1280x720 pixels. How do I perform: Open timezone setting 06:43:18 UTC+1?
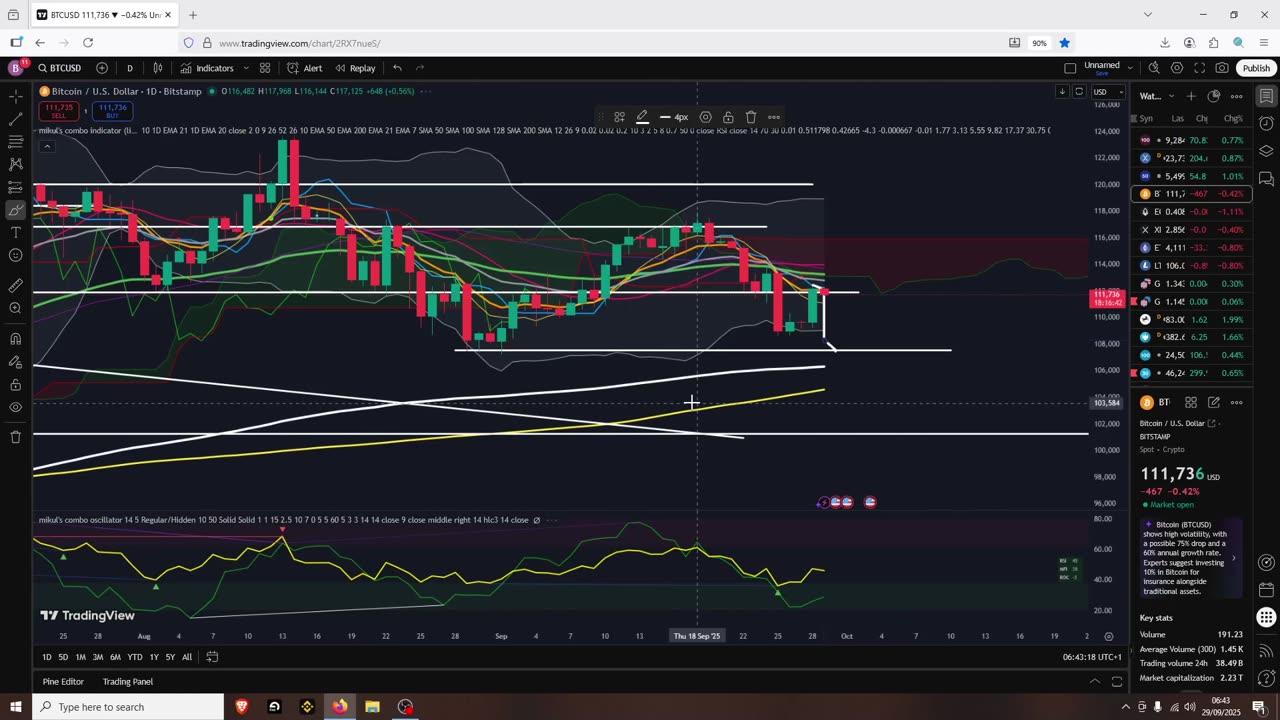[x=1092, y=657]
